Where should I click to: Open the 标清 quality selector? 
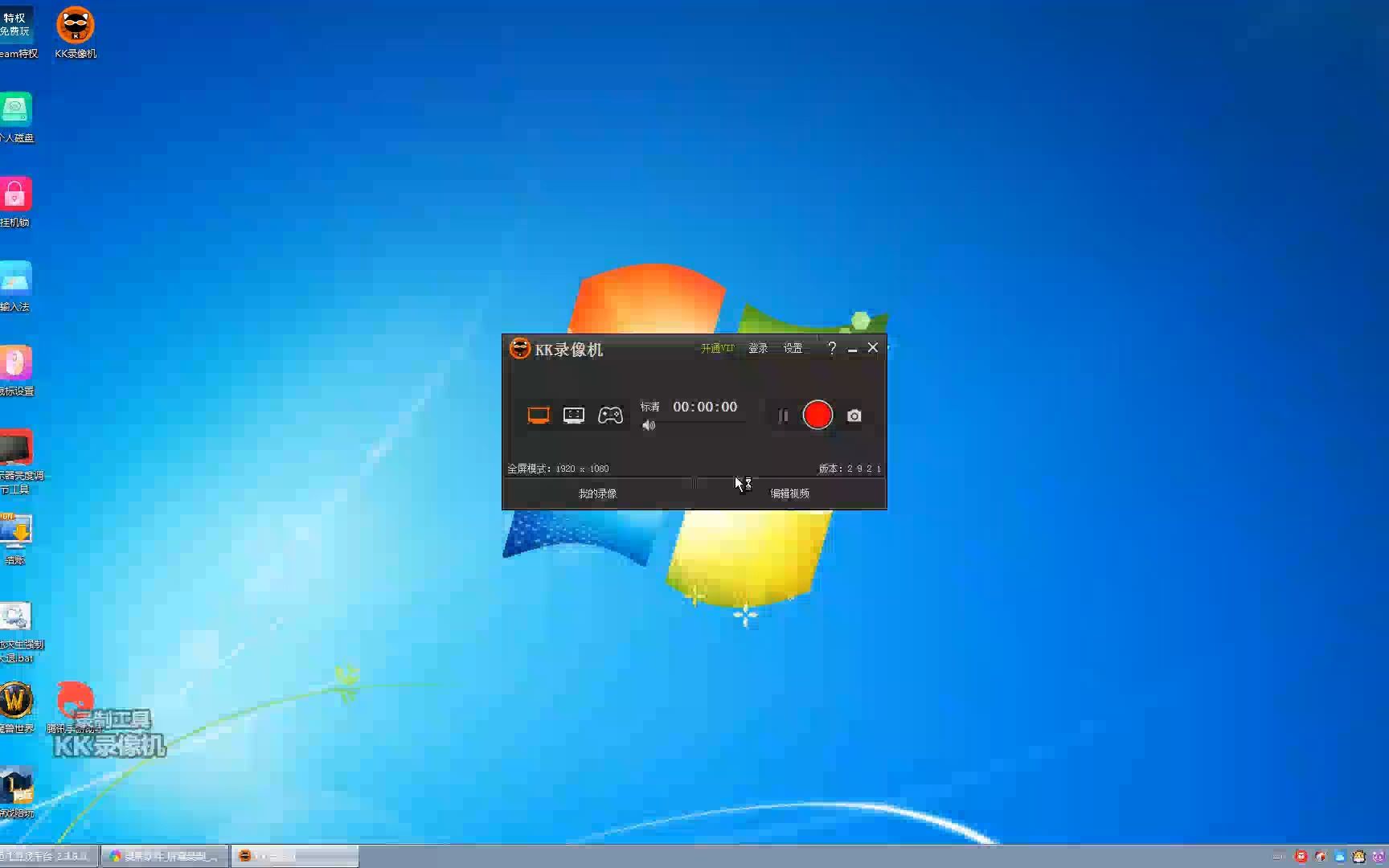click(x=649, y=407)
